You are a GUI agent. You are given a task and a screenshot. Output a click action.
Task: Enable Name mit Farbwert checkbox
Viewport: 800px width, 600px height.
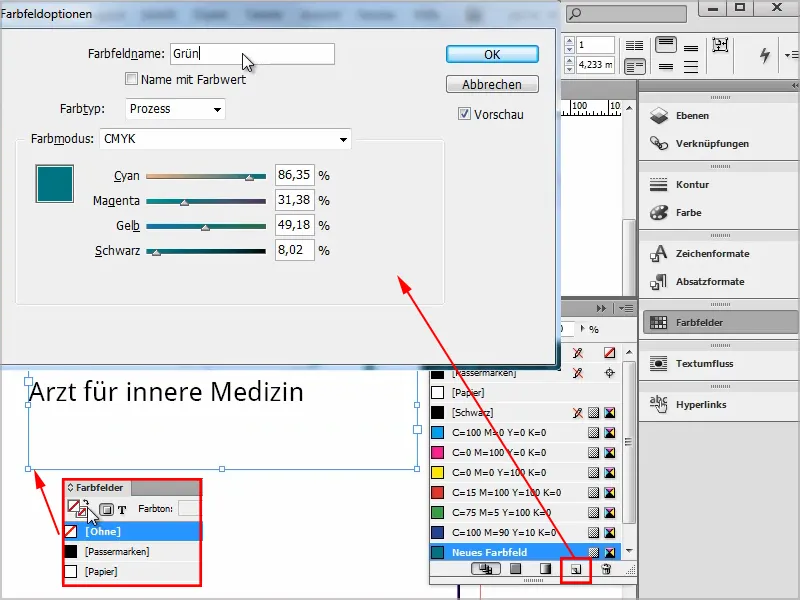pos(132,79)
